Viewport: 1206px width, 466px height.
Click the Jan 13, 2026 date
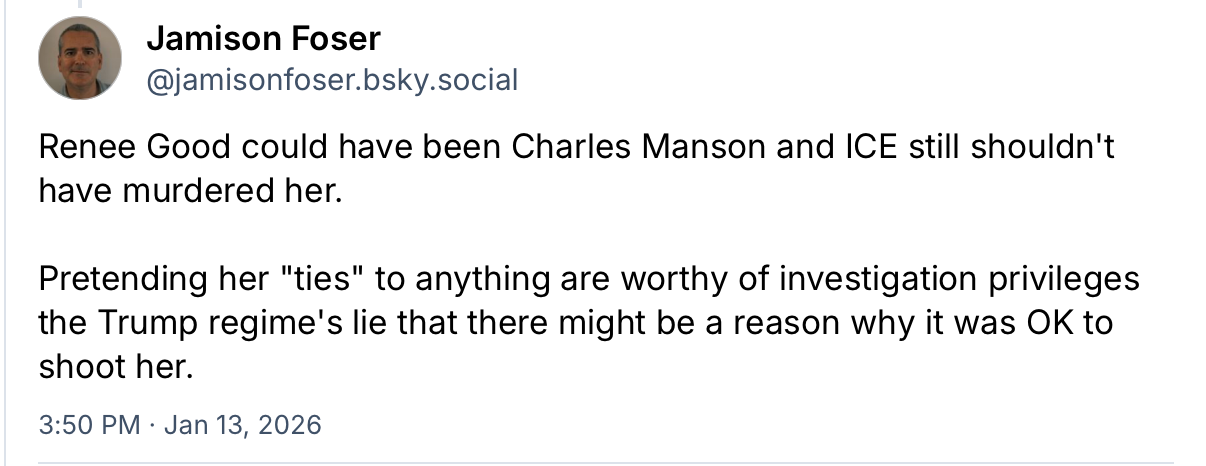point(242,424)
